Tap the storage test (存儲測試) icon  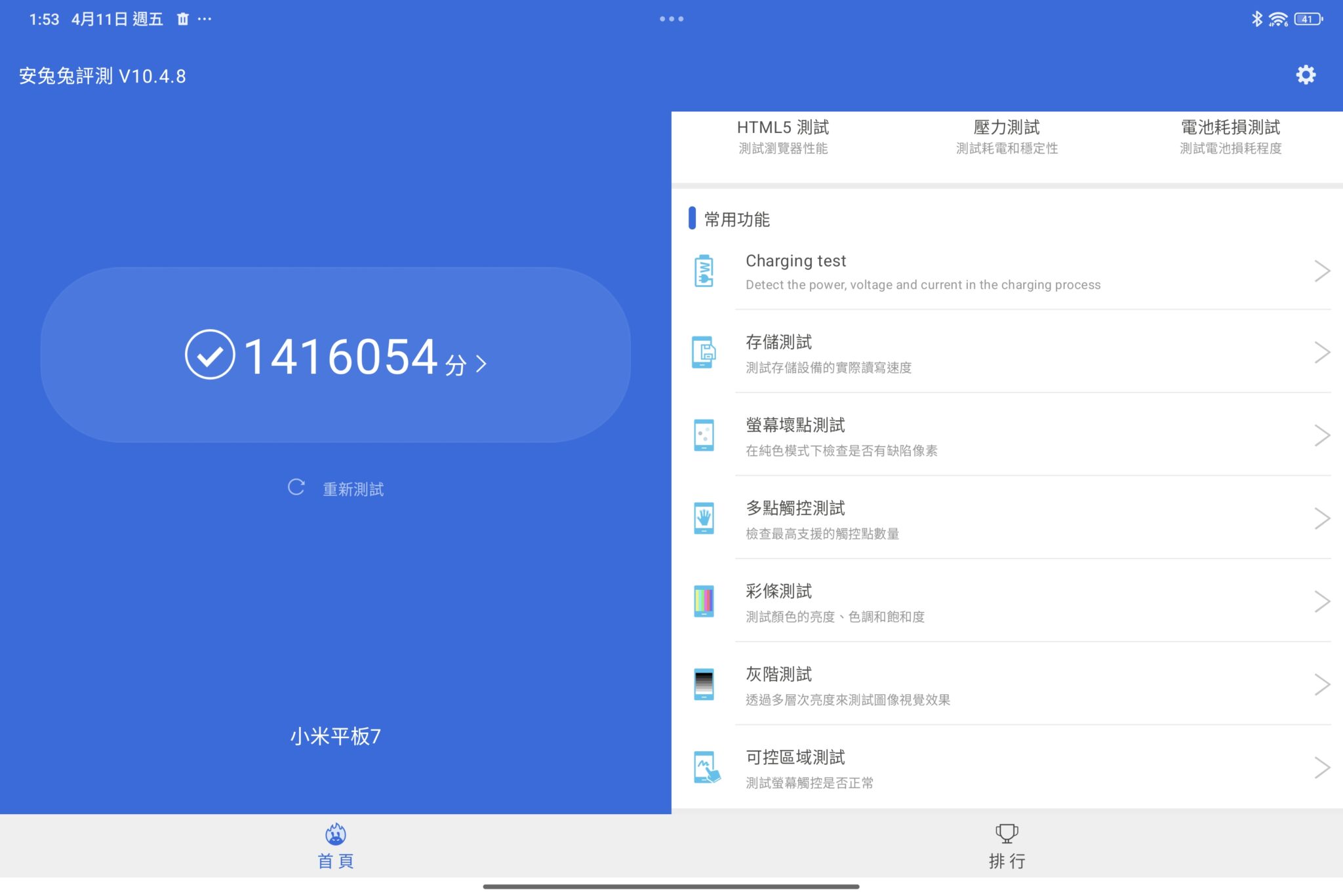(x=704, y=353)
